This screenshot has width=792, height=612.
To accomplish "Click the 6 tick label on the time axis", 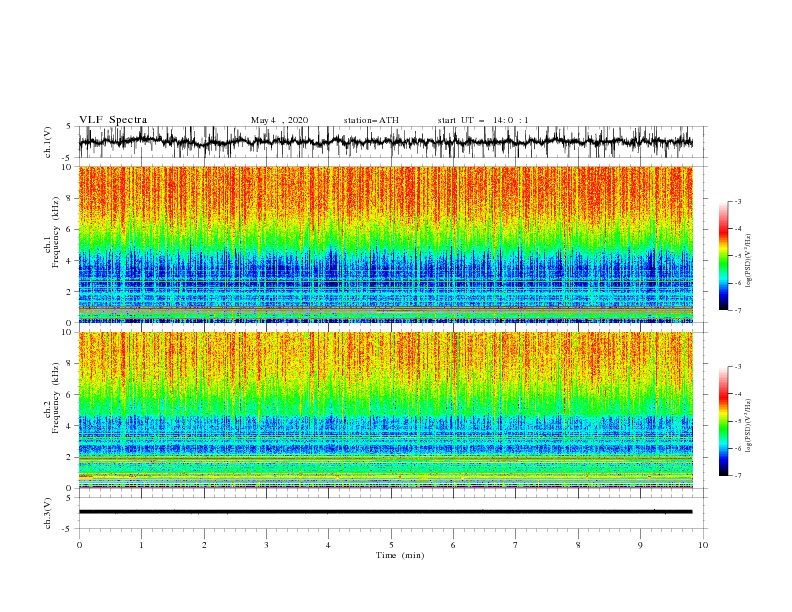I will pos(453,545).
